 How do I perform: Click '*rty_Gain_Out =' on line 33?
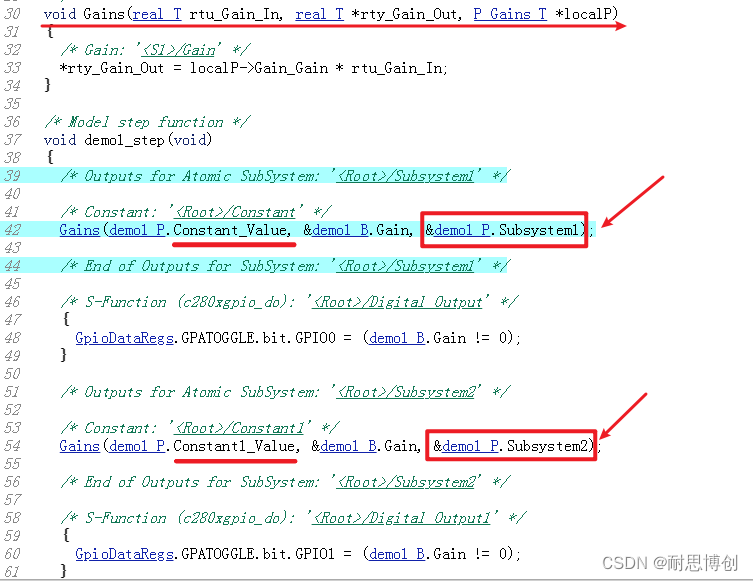tap(121, 68)
